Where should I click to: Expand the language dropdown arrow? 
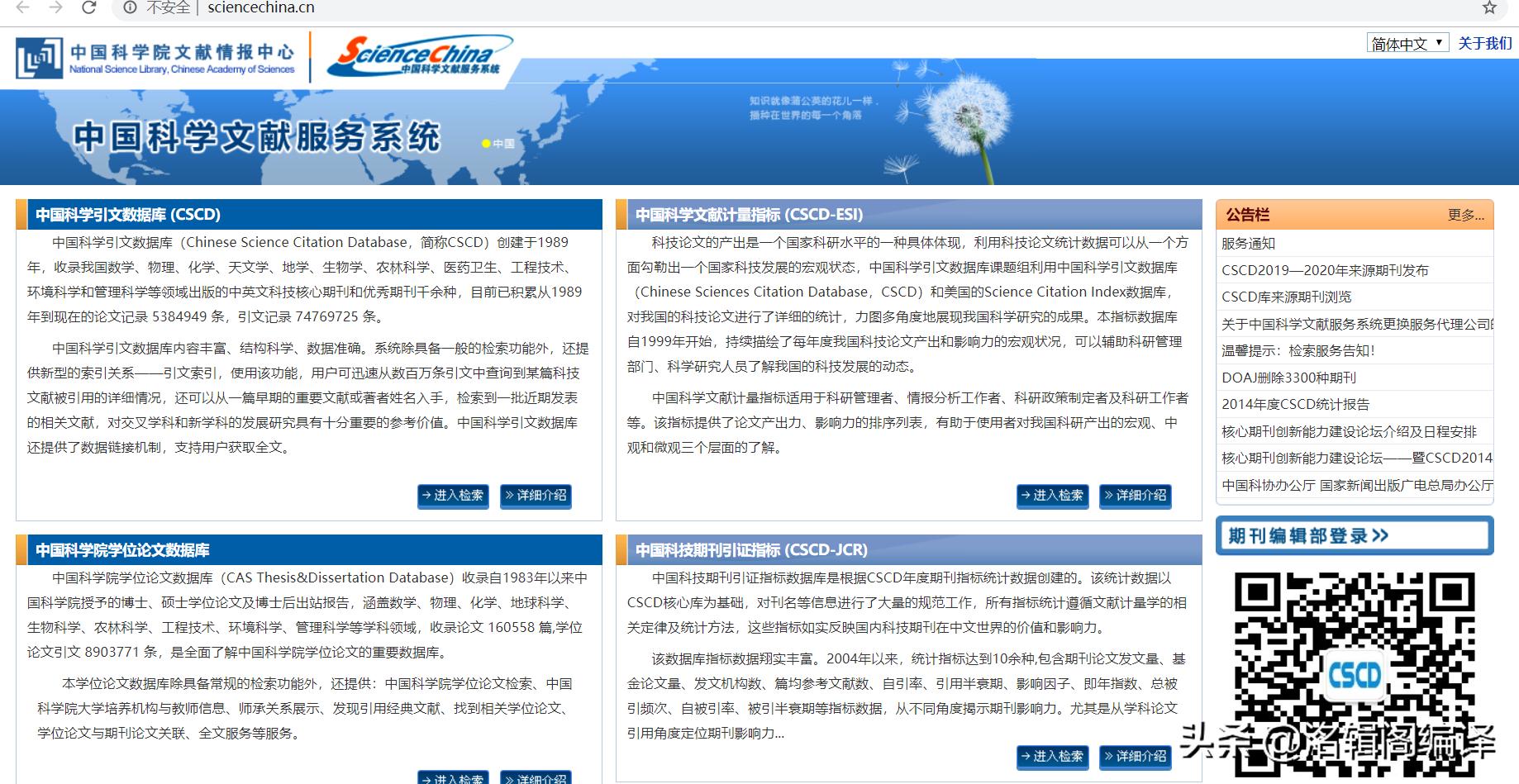coord(1439,42)
